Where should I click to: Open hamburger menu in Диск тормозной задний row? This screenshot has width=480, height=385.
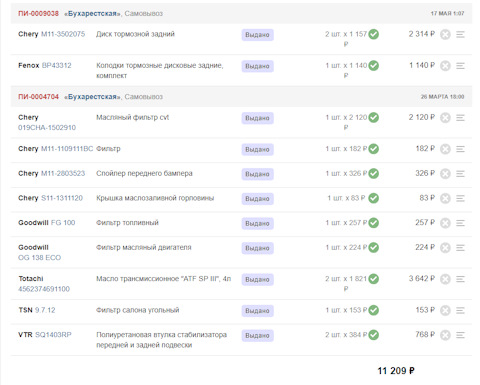coord(460,34)
